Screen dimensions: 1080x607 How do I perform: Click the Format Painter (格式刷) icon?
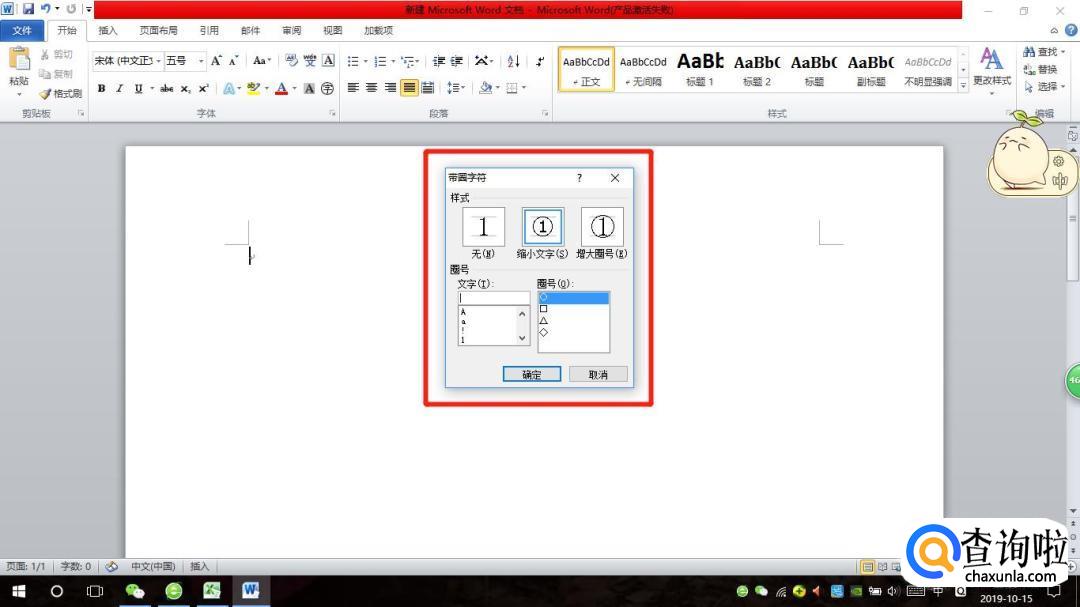click(61, 93)
